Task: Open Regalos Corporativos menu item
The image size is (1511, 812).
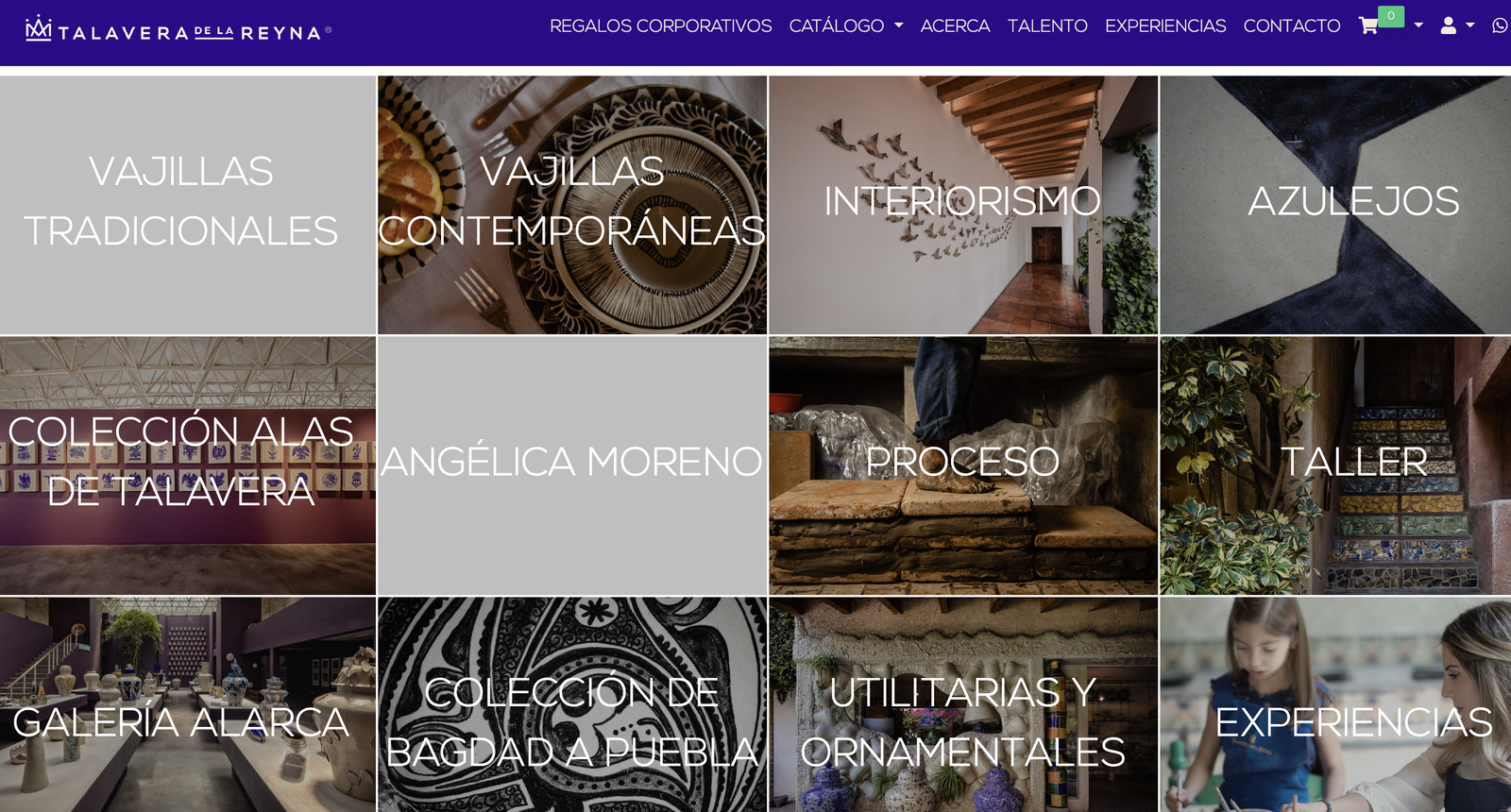Action: [661, 25]
